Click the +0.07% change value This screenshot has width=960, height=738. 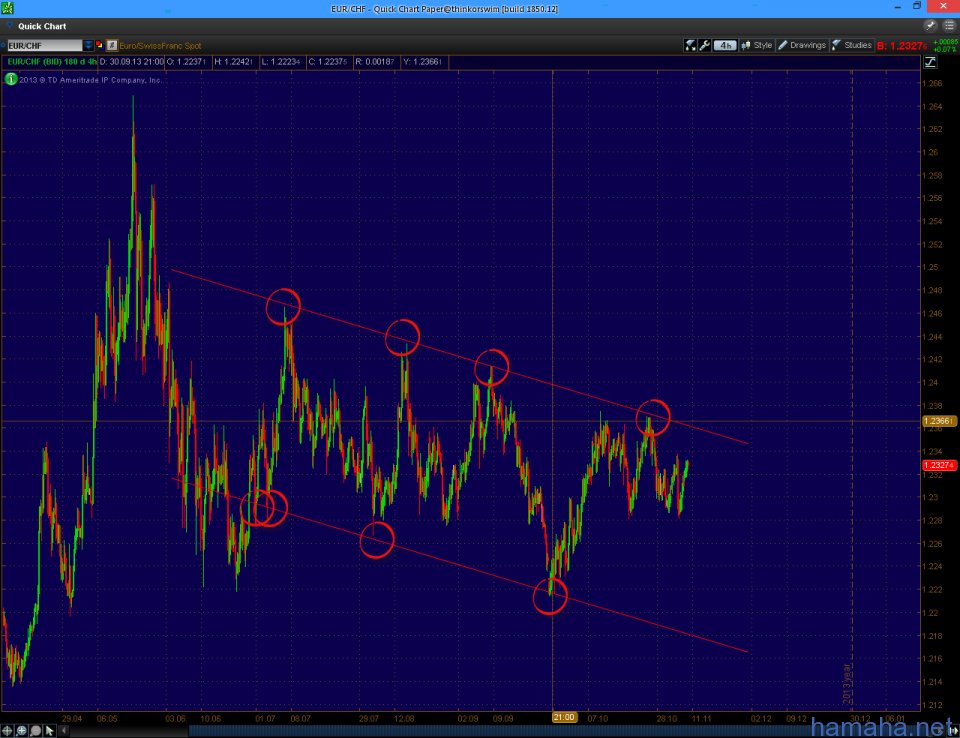(x=946, y=50)
